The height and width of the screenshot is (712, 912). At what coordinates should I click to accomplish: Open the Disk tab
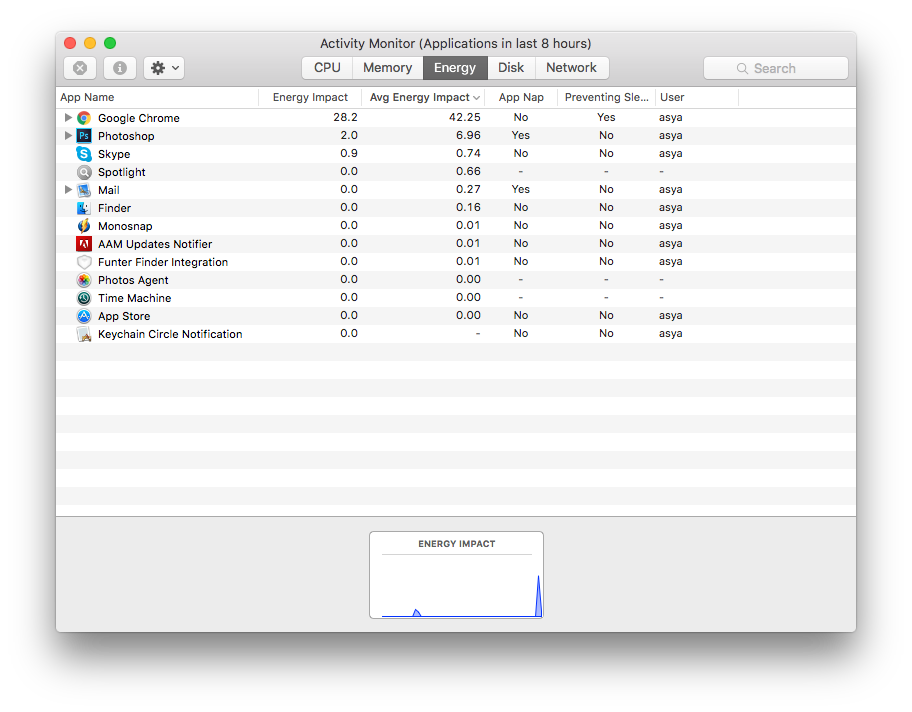511,68
